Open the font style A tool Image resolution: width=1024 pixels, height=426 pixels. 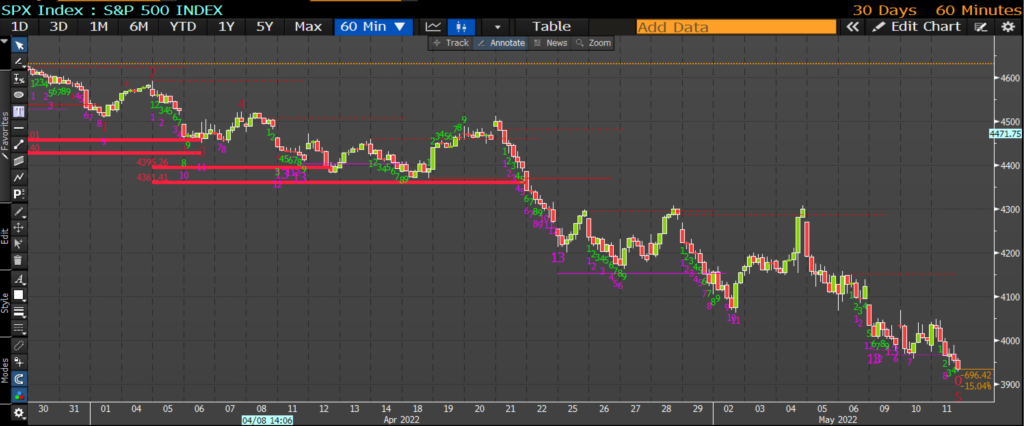19,279
